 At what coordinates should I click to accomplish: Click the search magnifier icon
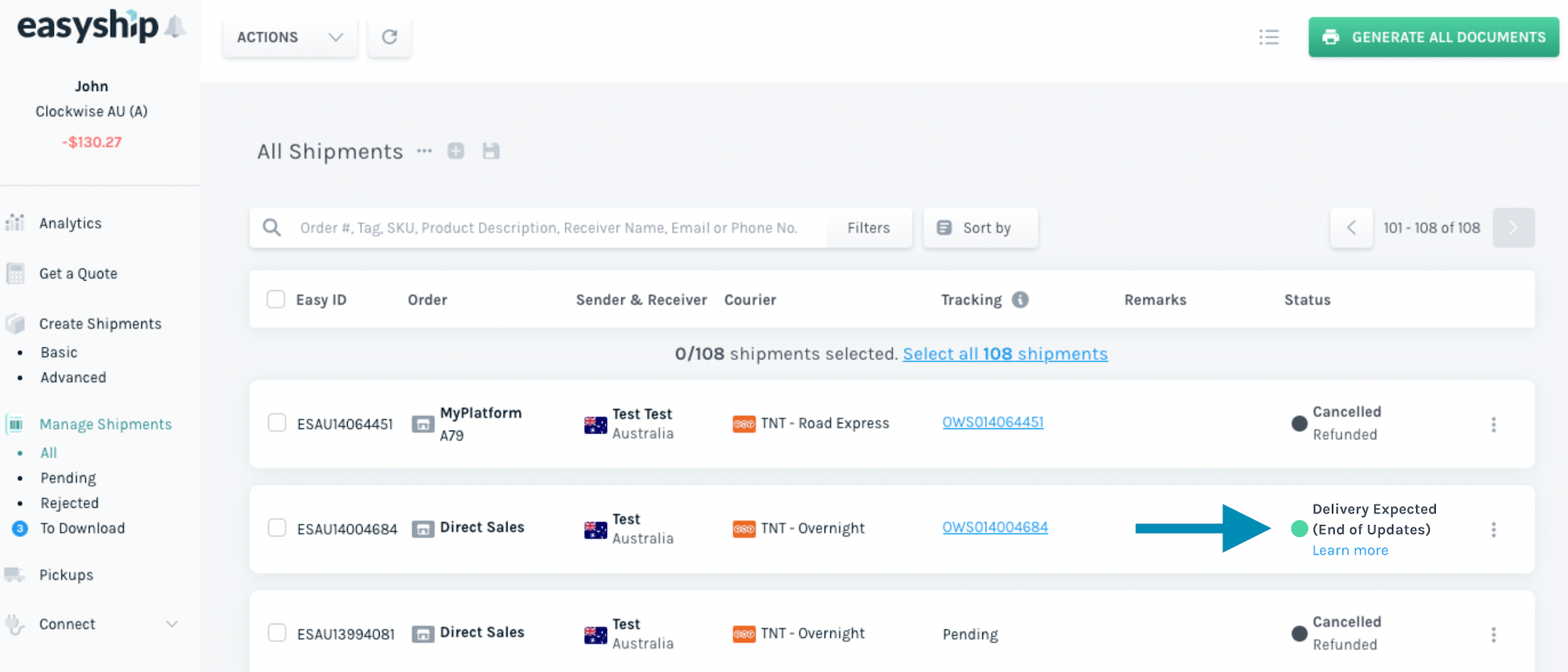[x=272, y=227]
